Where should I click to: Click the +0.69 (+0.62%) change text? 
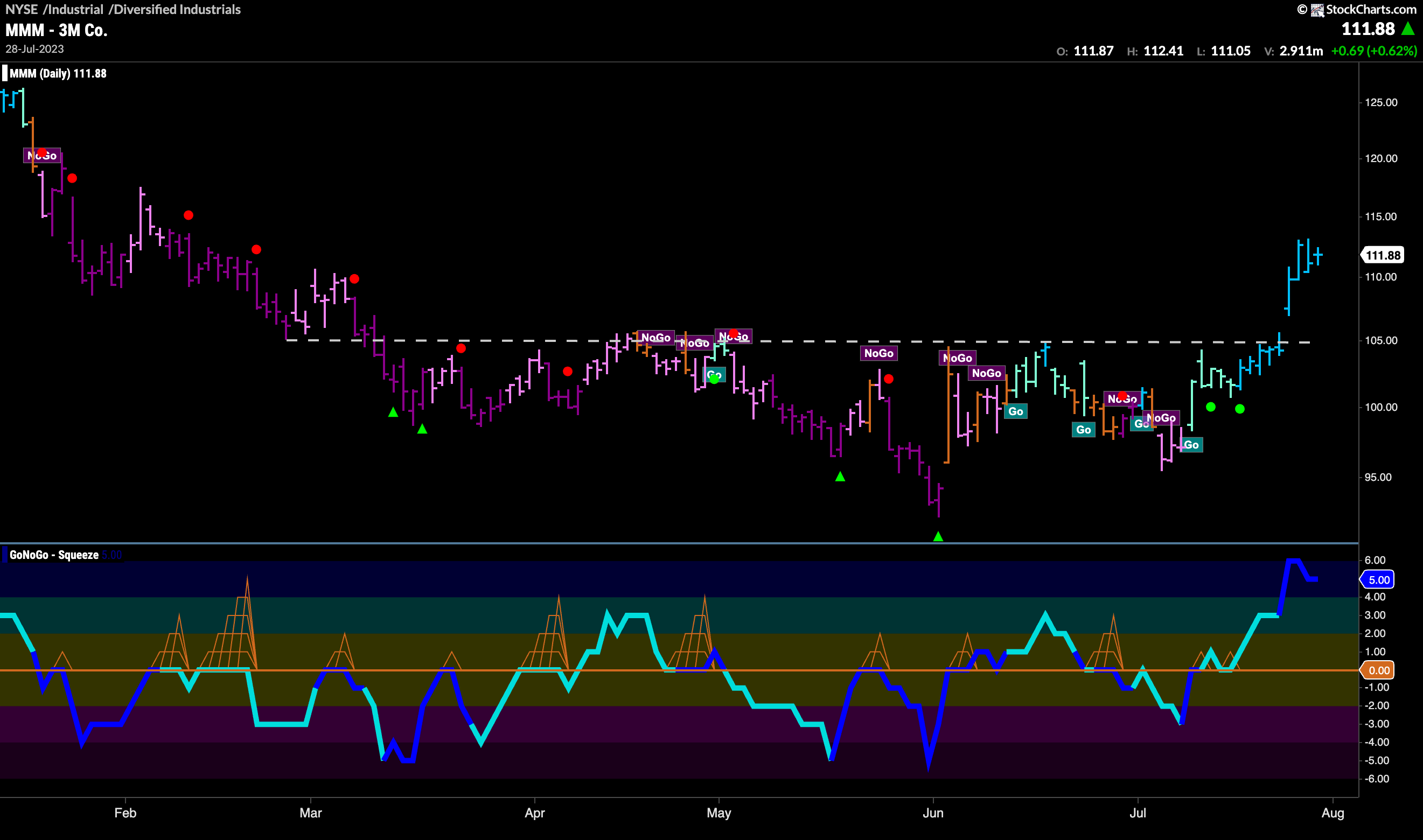pos(1374,51)
